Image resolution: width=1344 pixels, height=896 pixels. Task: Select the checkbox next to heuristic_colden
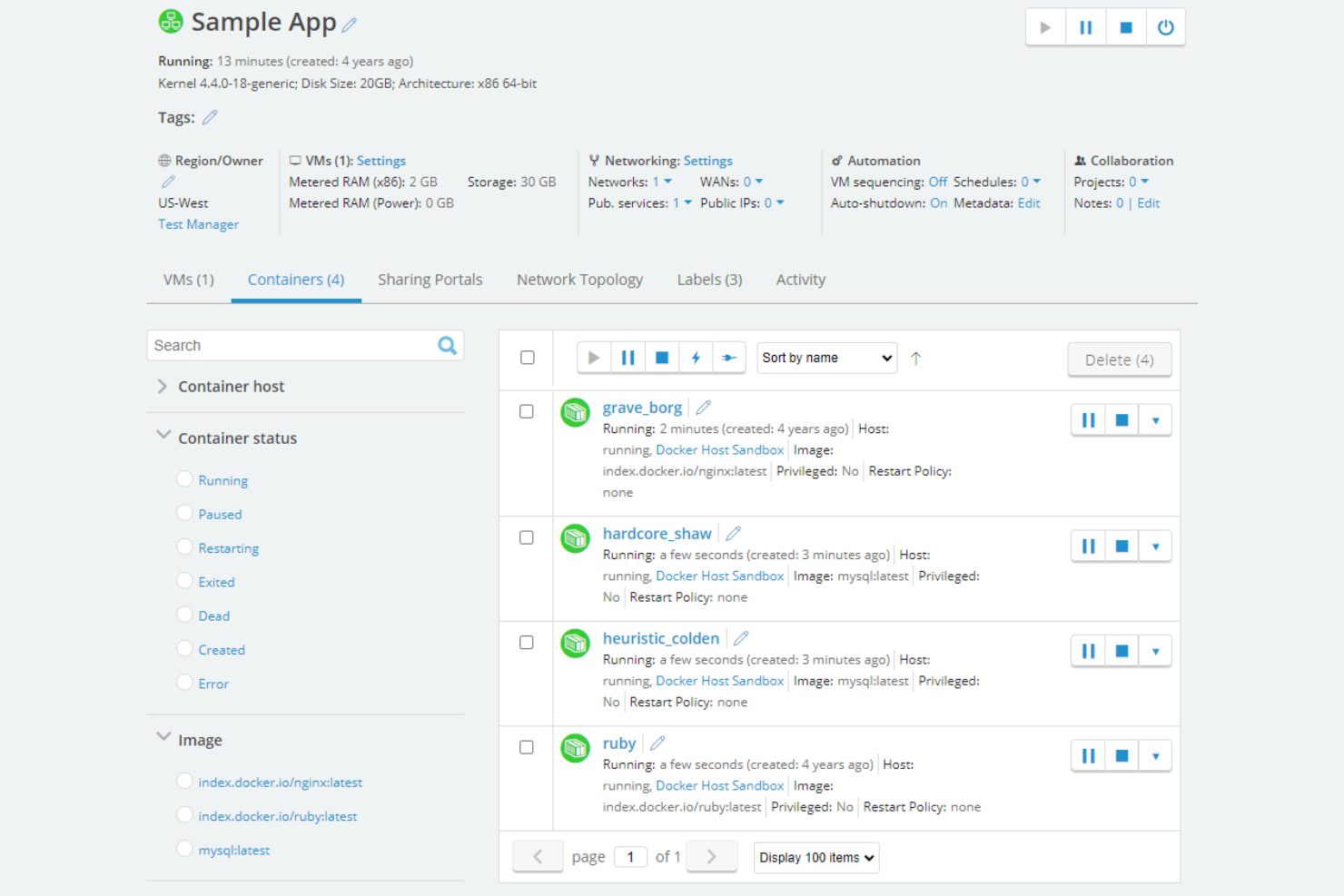coord(526,642)
